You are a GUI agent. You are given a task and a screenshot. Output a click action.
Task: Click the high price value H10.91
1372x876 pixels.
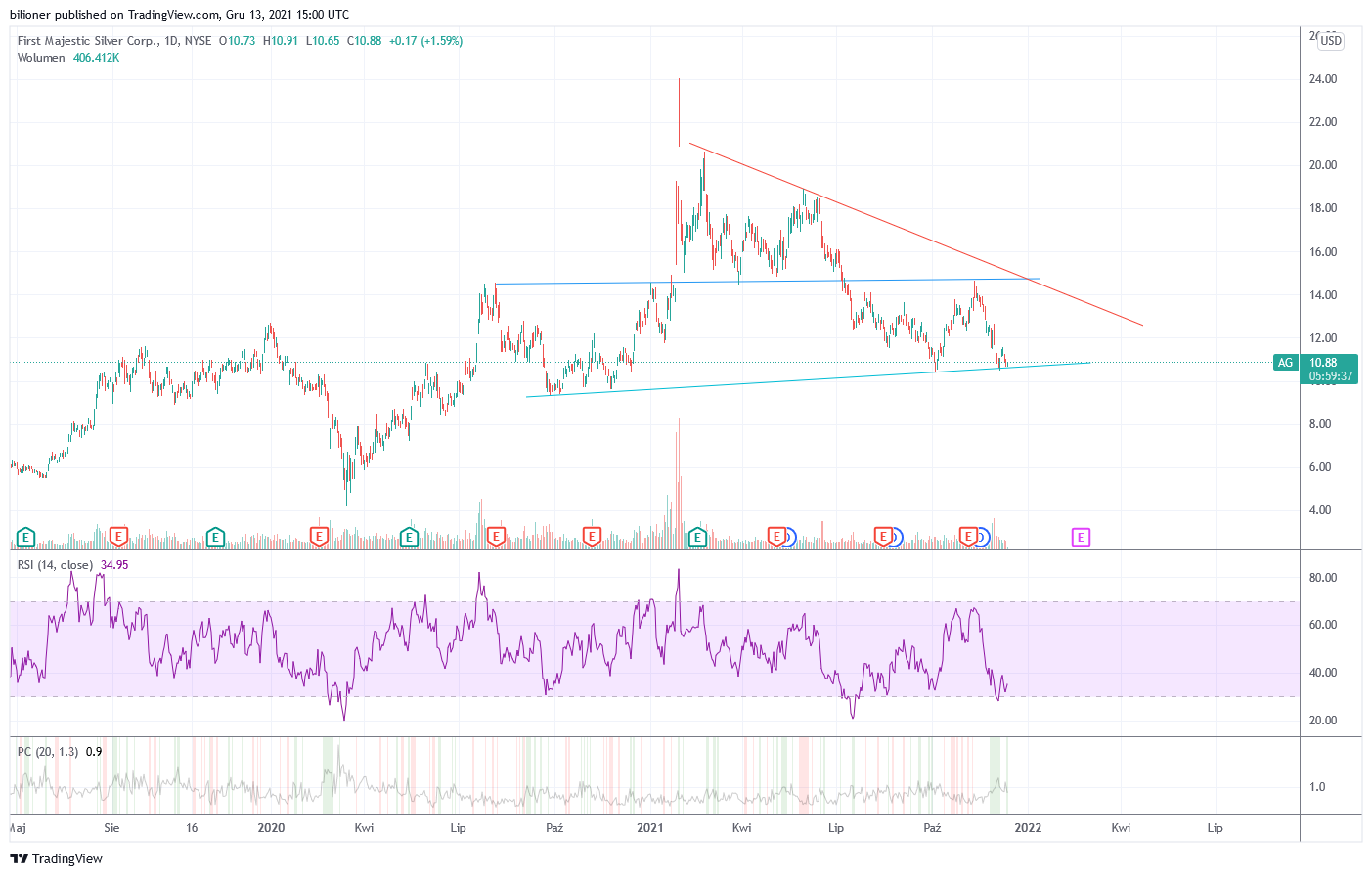coord(281,41)
